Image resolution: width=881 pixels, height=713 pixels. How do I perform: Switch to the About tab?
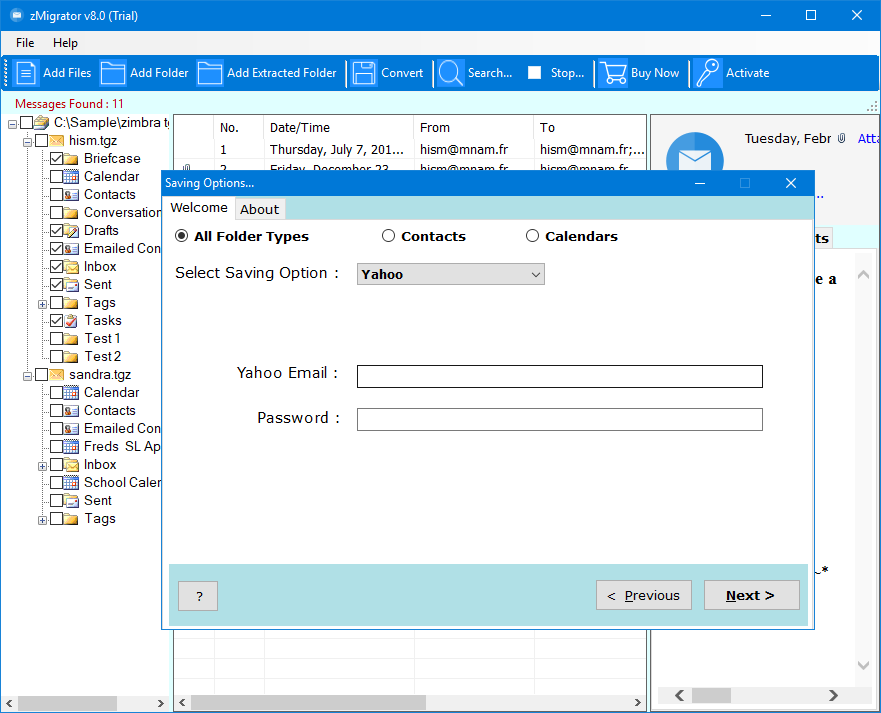tap(260, 209)
